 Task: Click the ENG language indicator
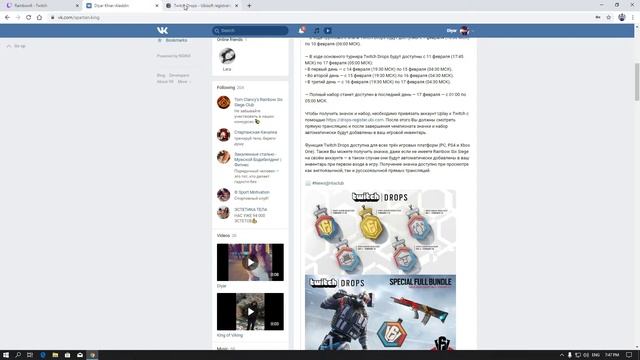point(596,355)
